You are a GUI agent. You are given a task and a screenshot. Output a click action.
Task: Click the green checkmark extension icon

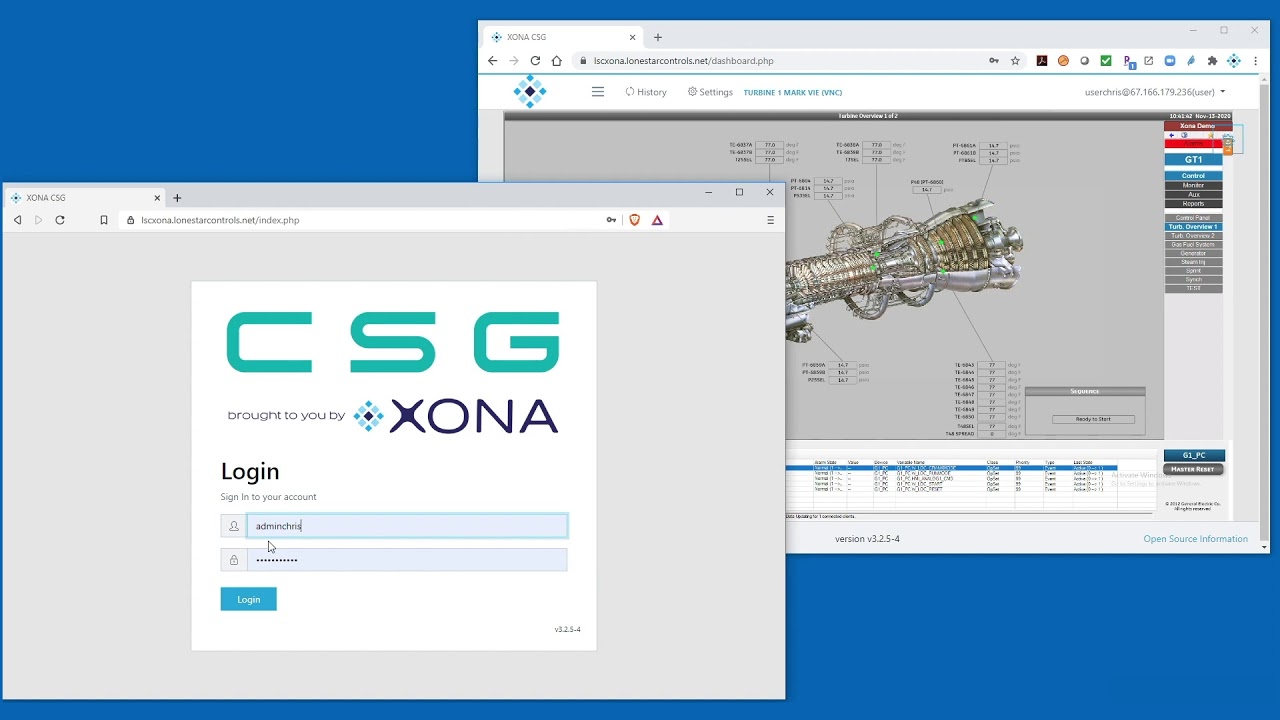point(1106,61)
